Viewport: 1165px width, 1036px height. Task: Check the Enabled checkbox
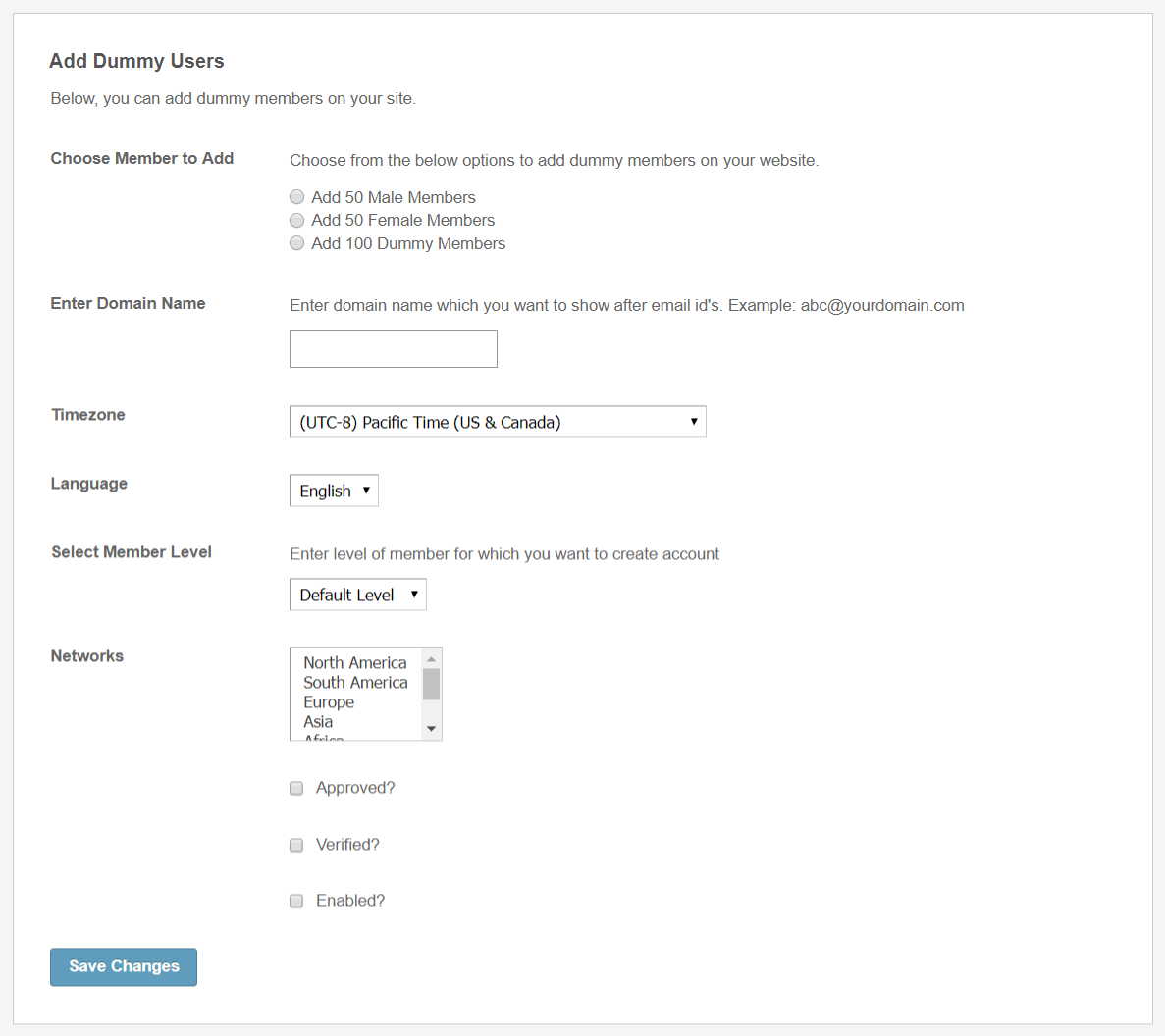(296, 901)
